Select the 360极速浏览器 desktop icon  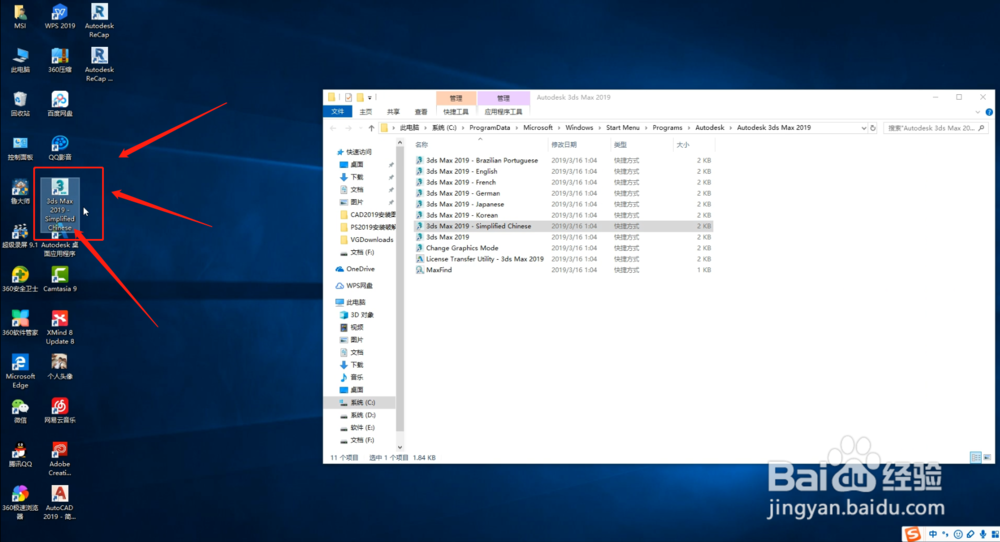pyautogui.click(x=20, y=503)
